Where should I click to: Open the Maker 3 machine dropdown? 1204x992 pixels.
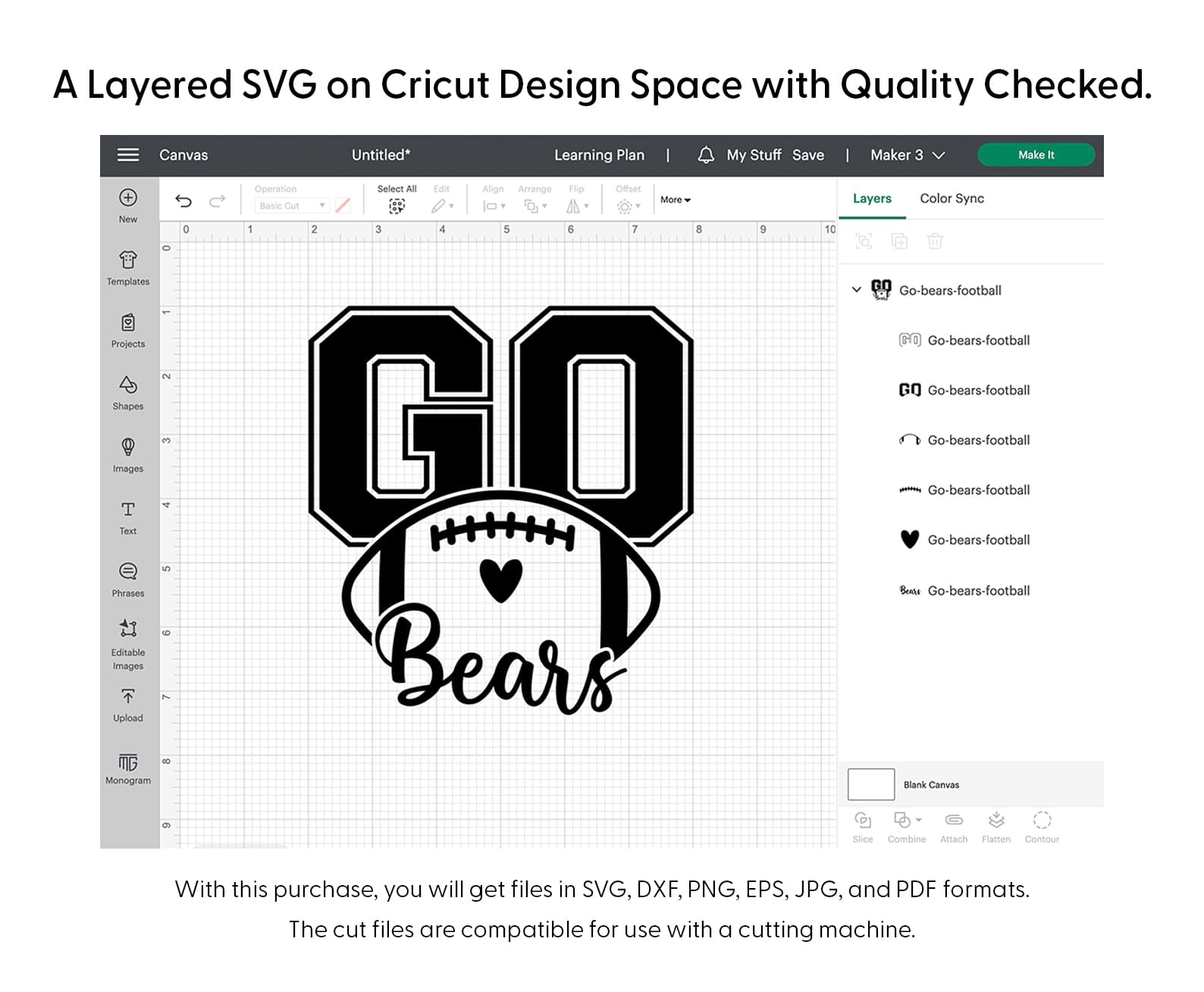908,155
